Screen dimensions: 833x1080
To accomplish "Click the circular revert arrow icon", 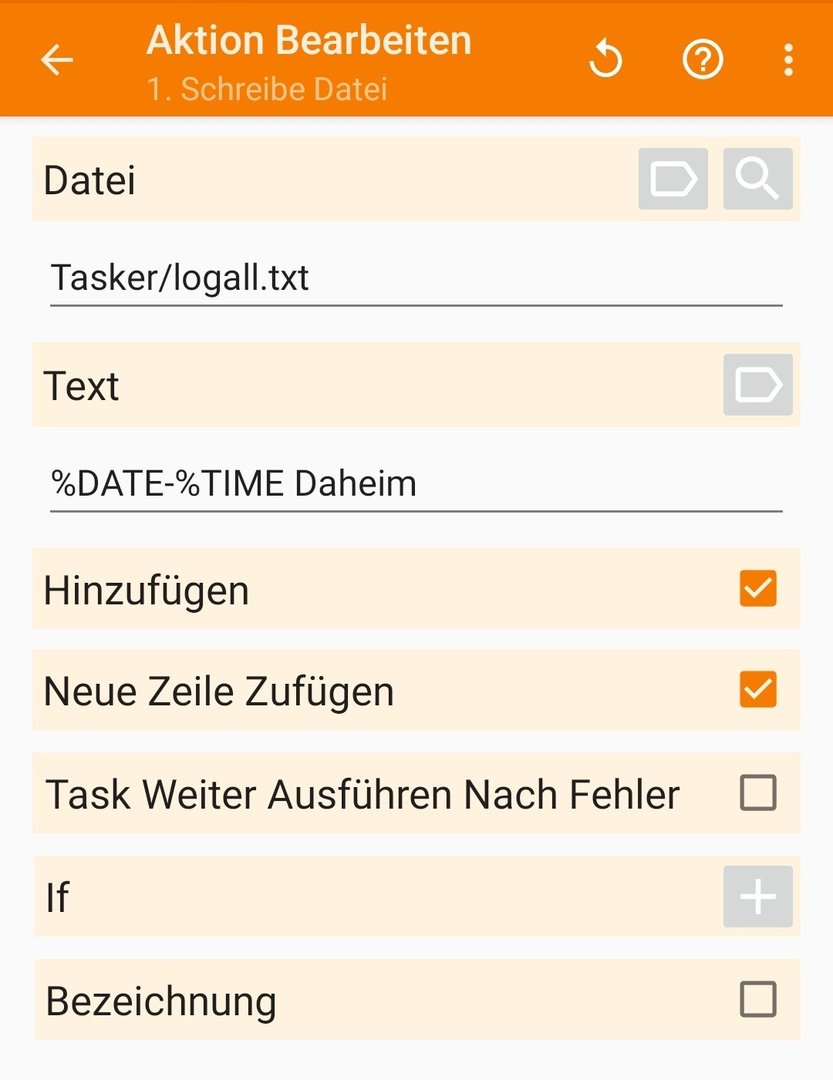I will coord(605,60).
